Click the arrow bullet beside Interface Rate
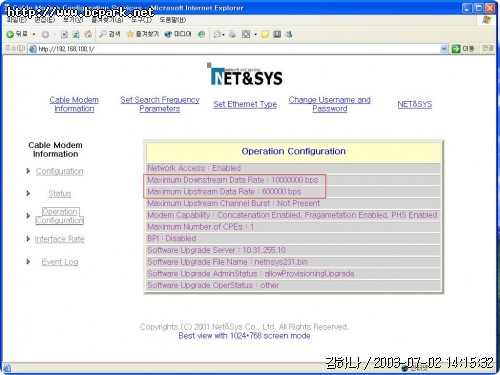This screenshot has width=500, height=375. (x=28, y=239)
